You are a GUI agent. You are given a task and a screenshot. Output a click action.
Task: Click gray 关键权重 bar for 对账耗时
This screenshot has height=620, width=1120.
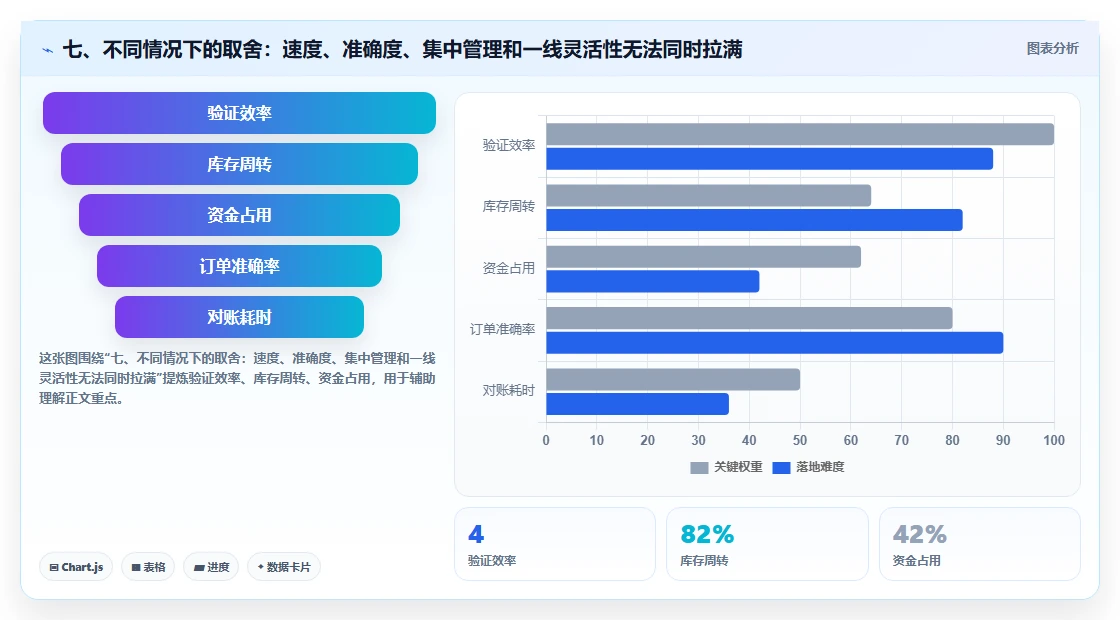point(673,379)
